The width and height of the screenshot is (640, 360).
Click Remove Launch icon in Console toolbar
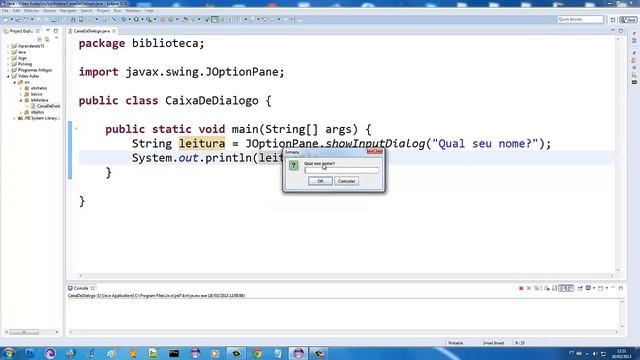point(529,288)
